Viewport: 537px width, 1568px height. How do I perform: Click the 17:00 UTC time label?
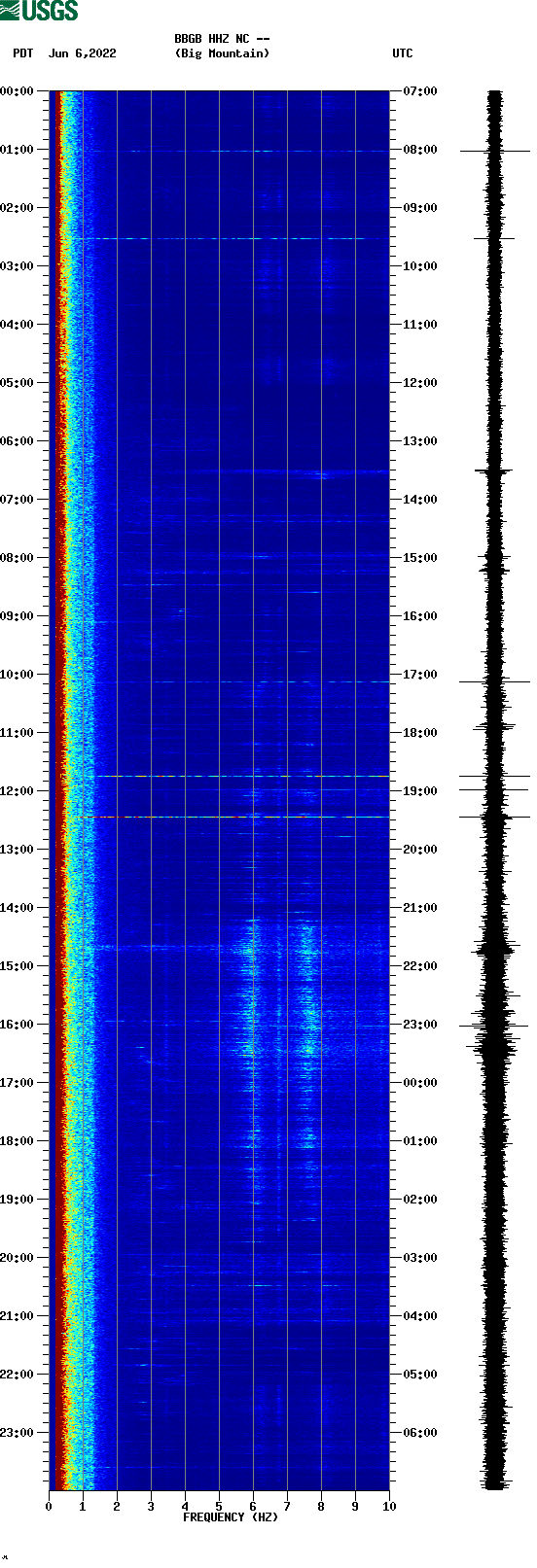click(x=420, y=675)
